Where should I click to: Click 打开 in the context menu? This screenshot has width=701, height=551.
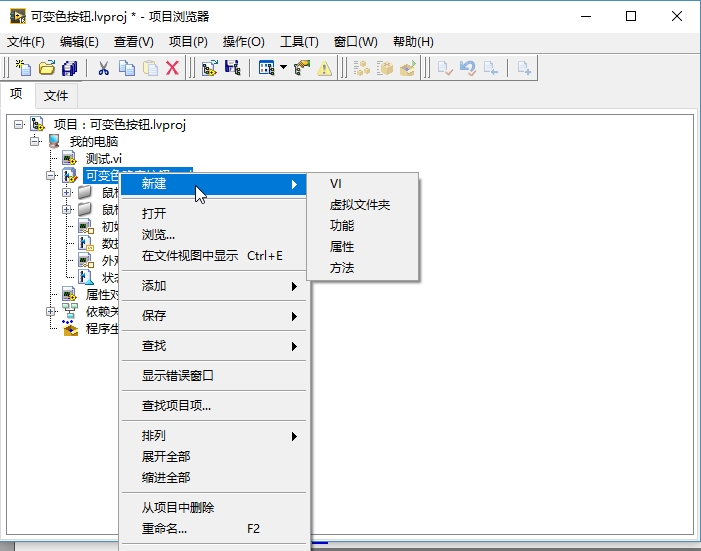(214, 213)
